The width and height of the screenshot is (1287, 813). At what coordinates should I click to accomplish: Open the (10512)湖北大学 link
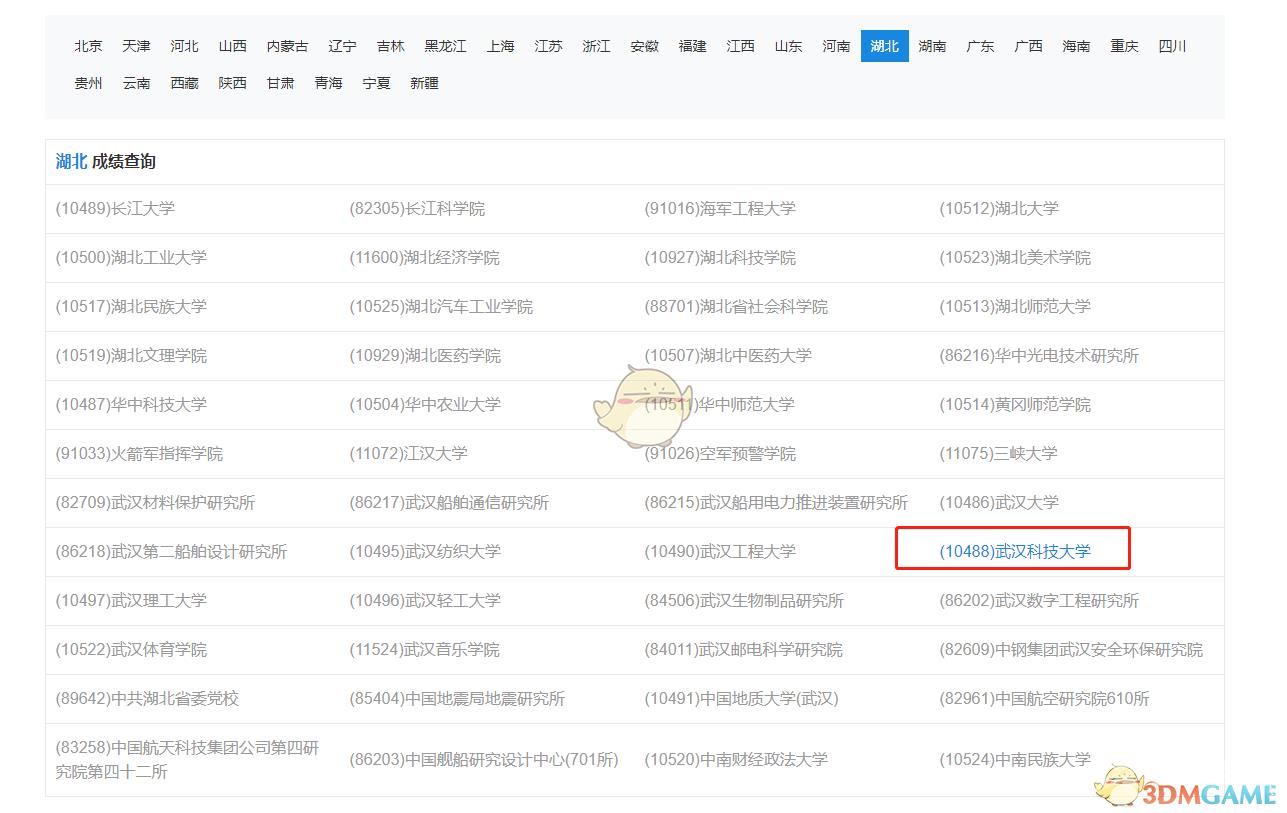[x=999, y=209]
